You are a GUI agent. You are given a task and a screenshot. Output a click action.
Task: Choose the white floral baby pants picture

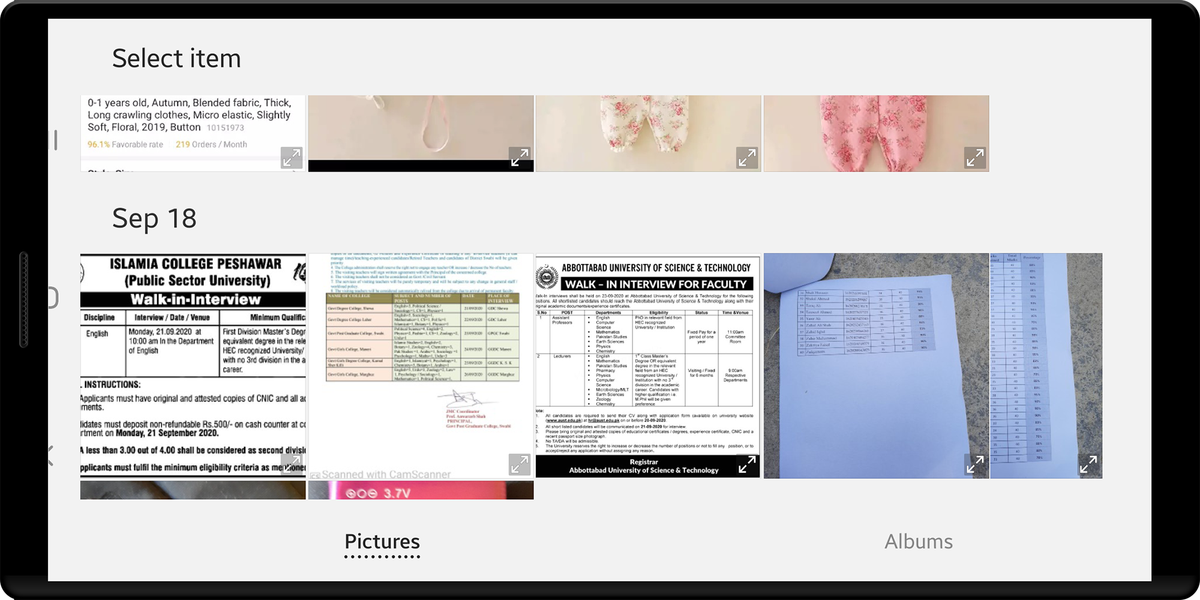pos(648,128)
